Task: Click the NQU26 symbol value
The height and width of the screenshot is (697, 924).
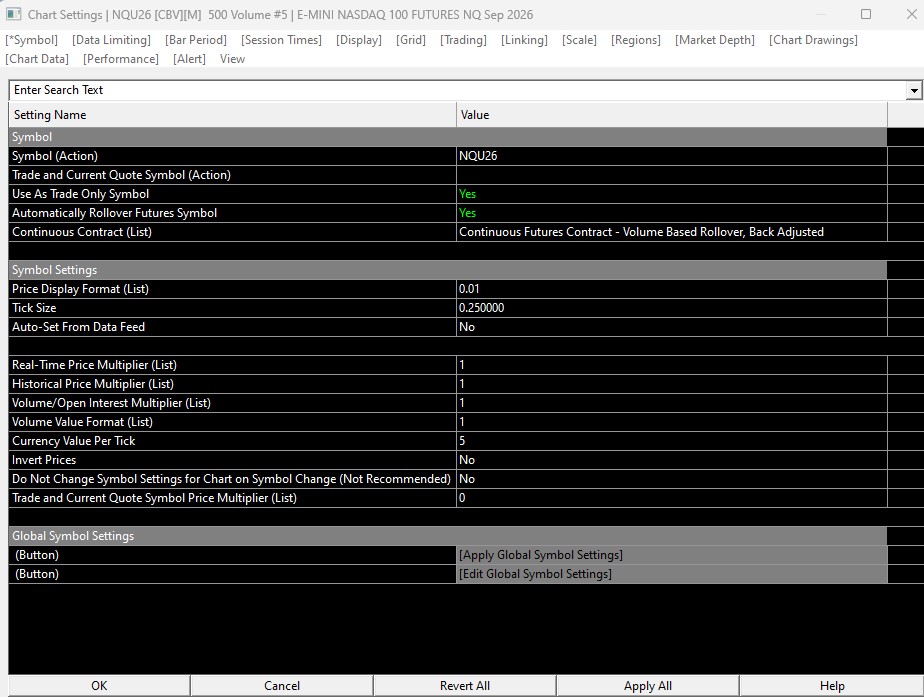Action: [672, 156]
